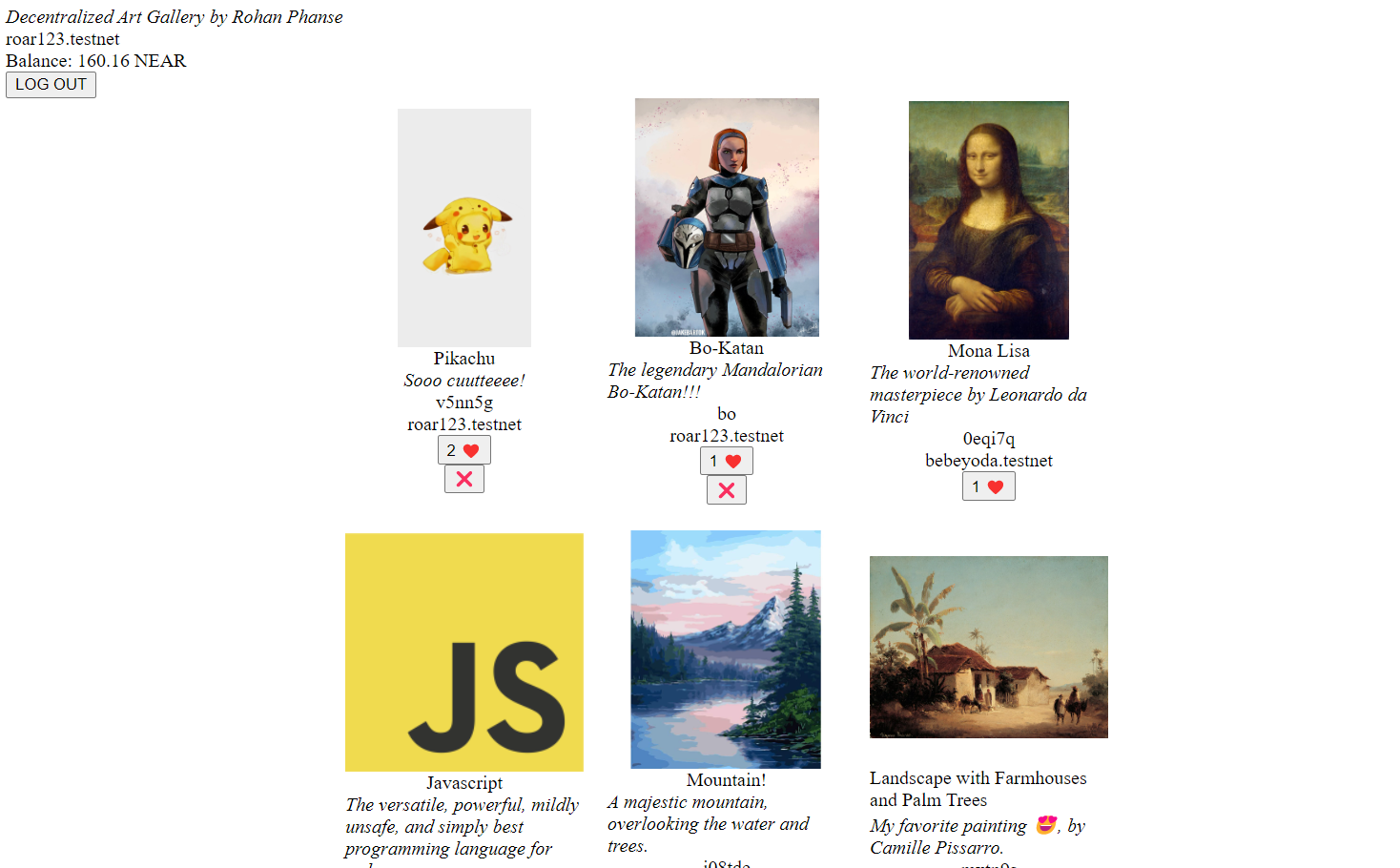This screenshot has width=1400, height=868.
Task: Click the Bo-Katan title label
Action: point(727,348)
